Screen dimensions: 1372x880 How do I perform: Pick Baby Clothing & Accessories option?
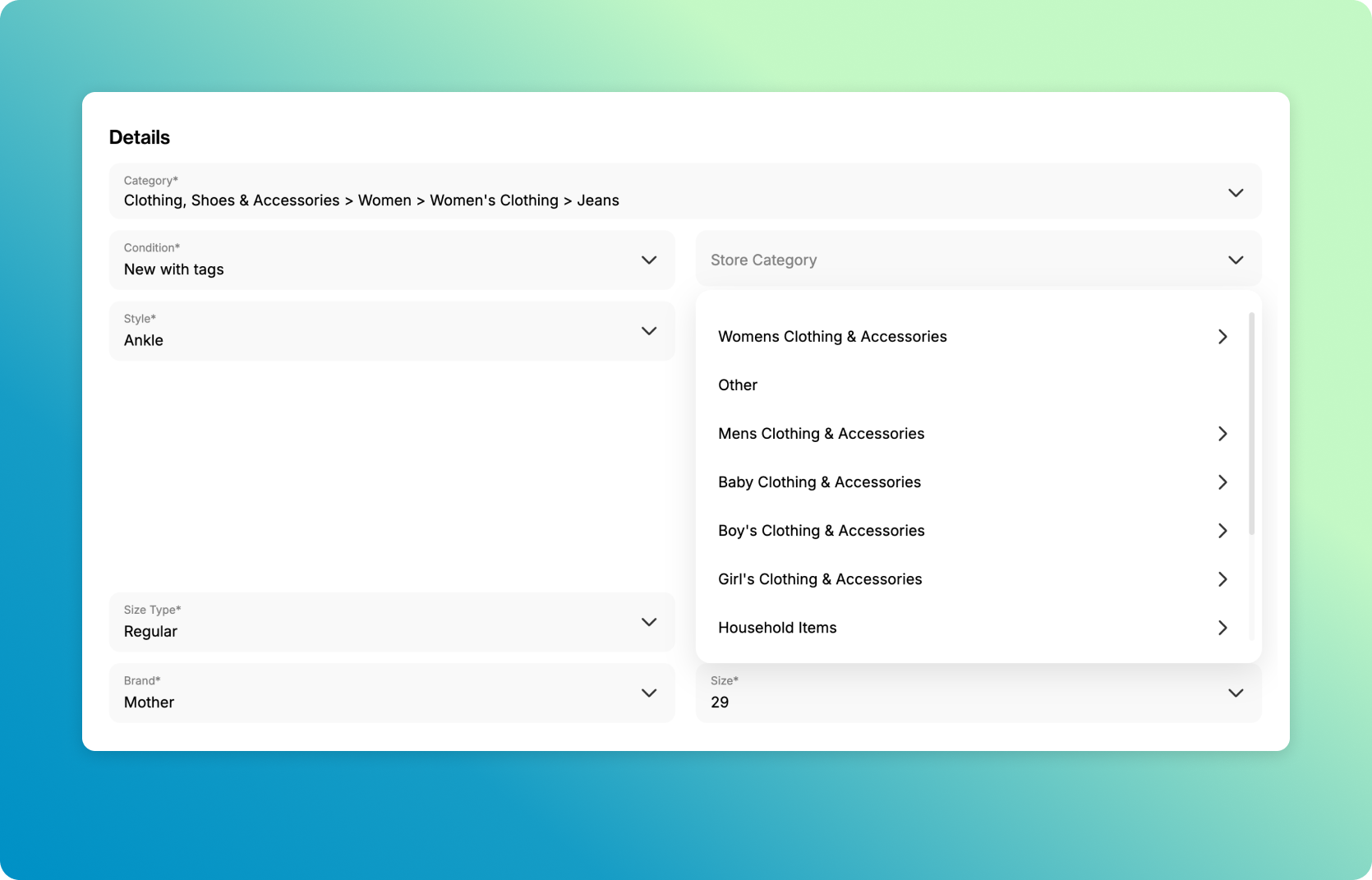pos(973,482)
